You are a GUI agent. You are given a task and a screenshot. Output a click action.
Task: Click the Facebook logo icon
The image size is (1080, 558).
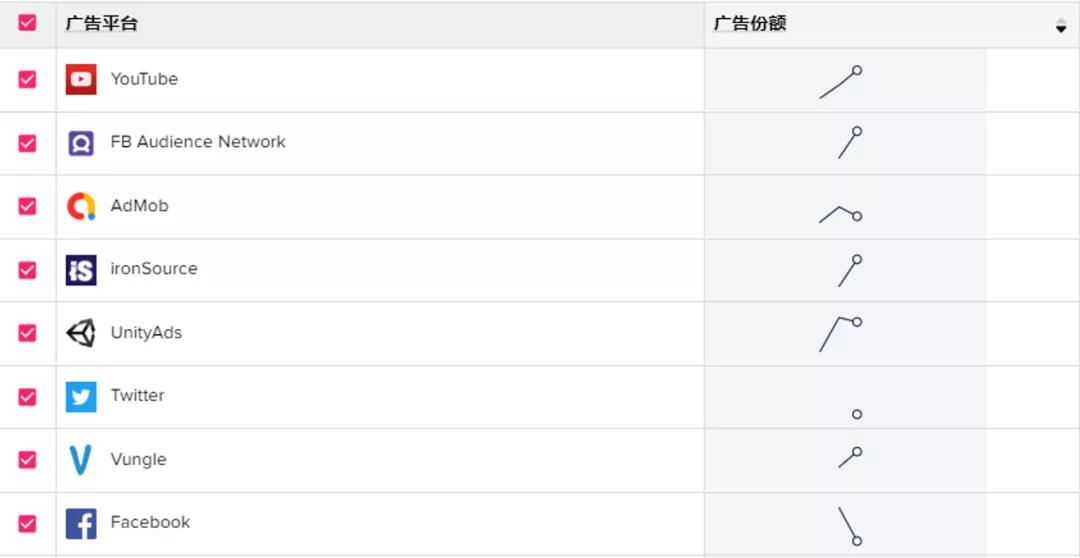click(81, 523)
